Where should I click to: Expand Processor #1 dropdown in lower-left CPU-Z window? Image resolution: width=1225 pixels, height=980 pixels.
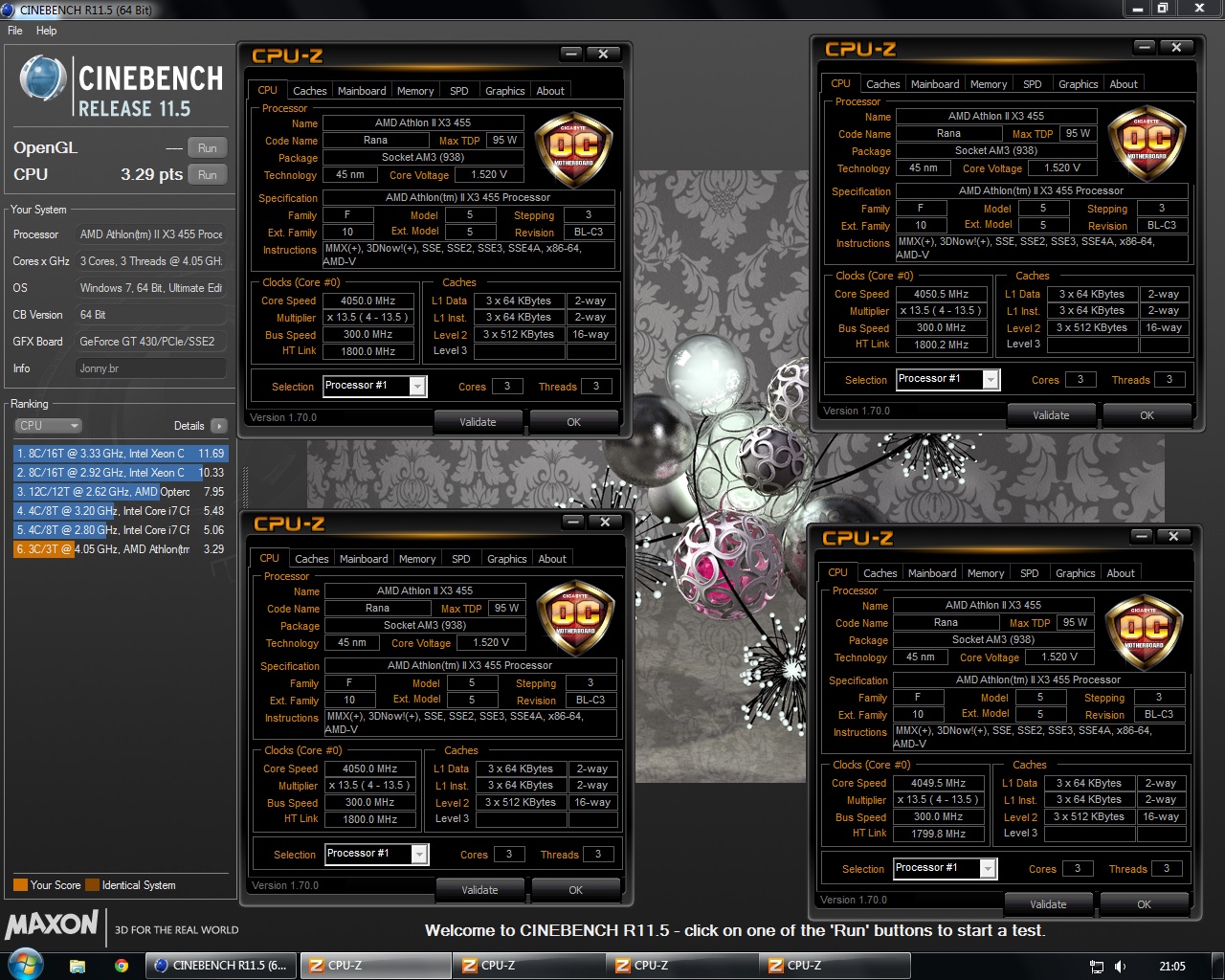tap(419, 854)
